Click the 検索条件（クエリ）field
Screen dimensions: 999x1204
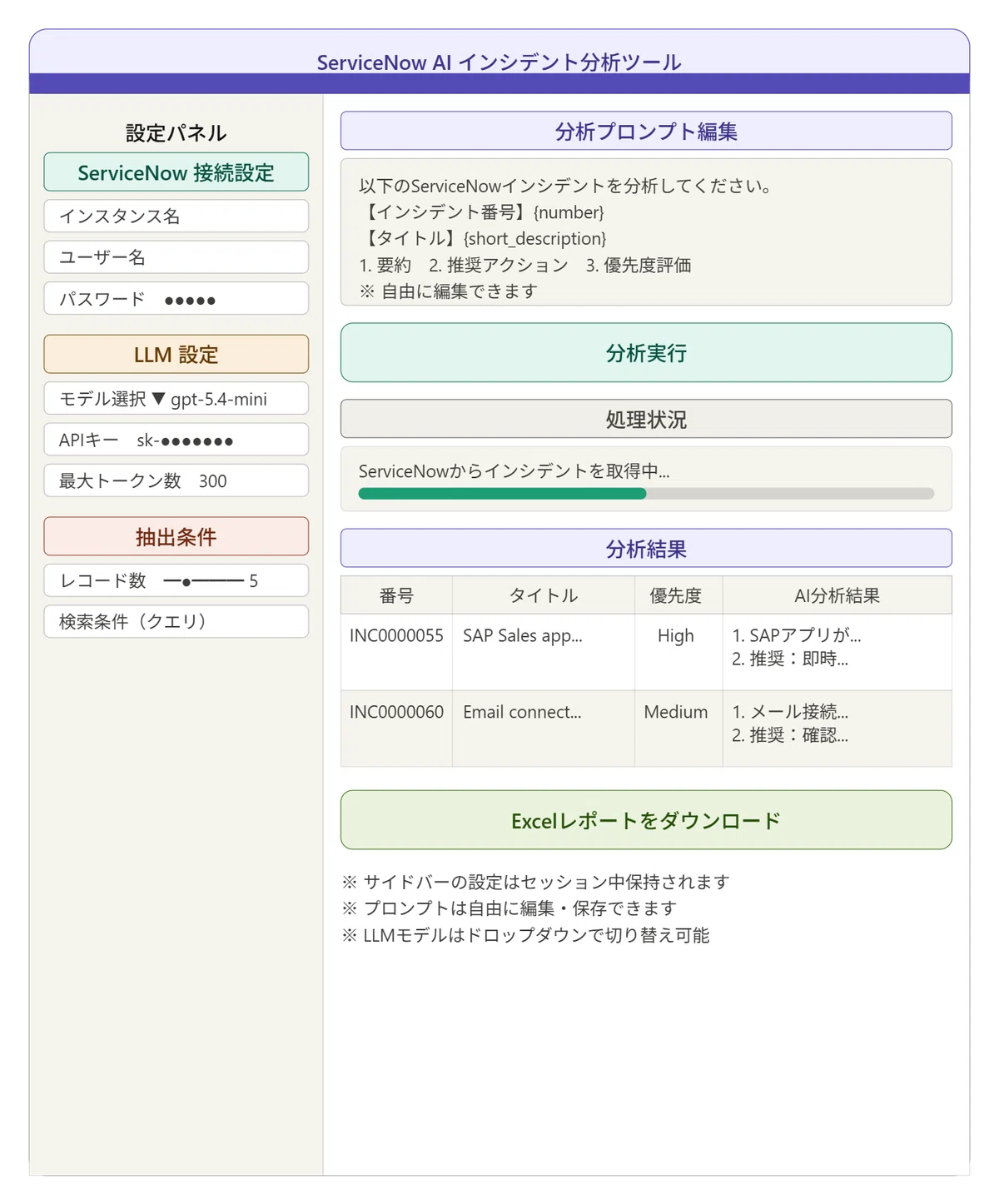pyautogui.click(x=176, y=621)
